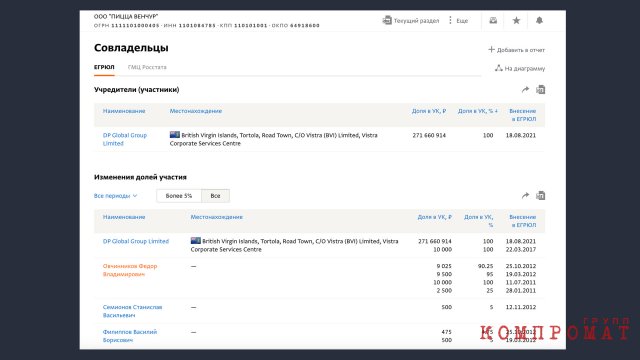Viewport: 640px width, 360px height.
Task: Select the Все filter
Action: coord(215,196)
